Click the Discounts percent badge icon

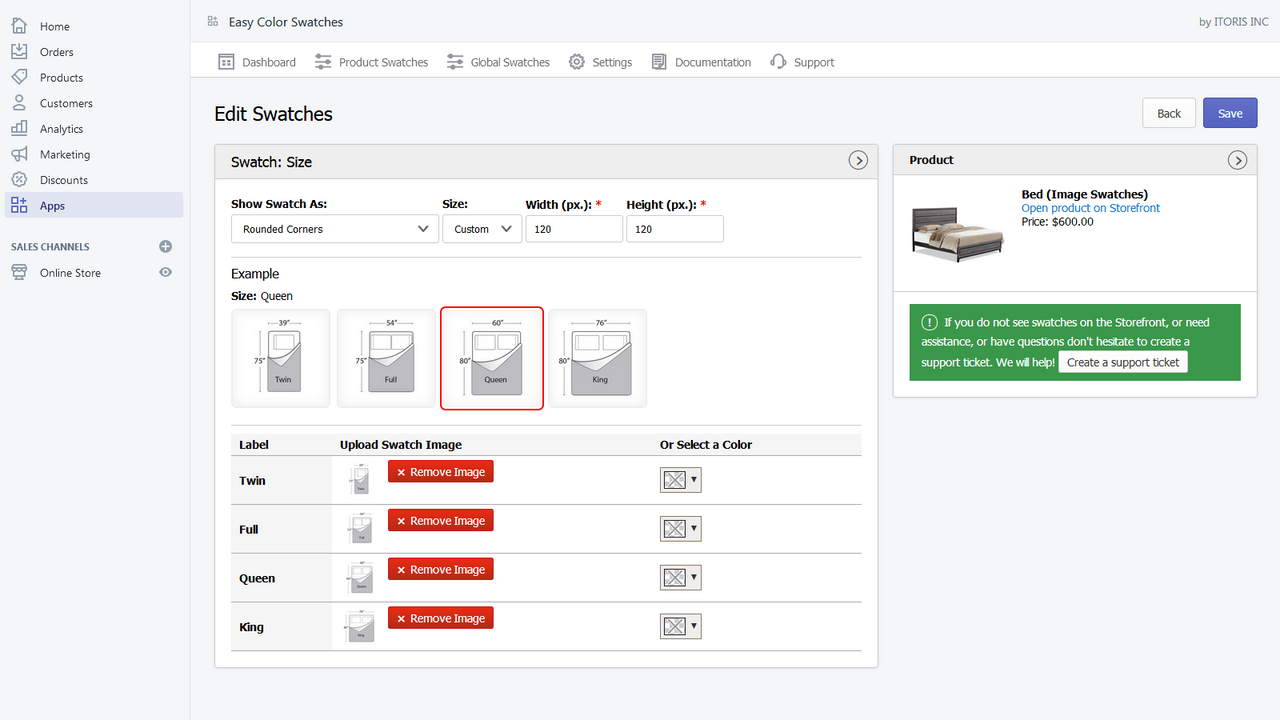point(19,180)
